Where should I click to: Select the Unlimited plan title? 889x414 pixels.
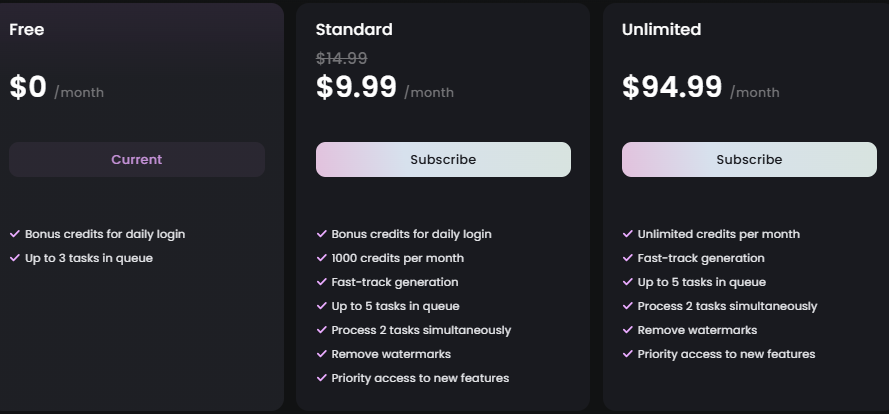pos(661,30)
